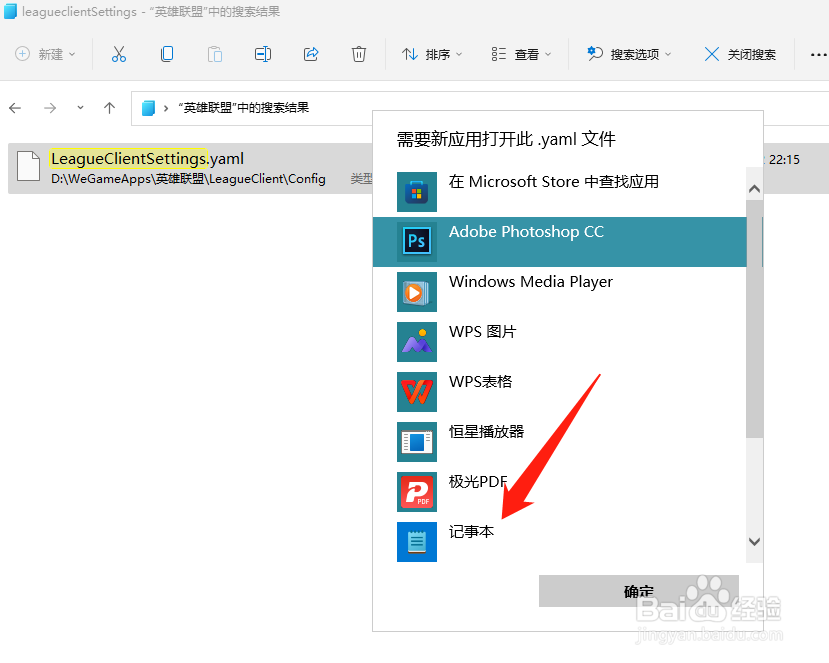Open the 排序 sort dropdown
This screenshot has width=829, height=663.
pyautogui.click(x=432, y=54)
